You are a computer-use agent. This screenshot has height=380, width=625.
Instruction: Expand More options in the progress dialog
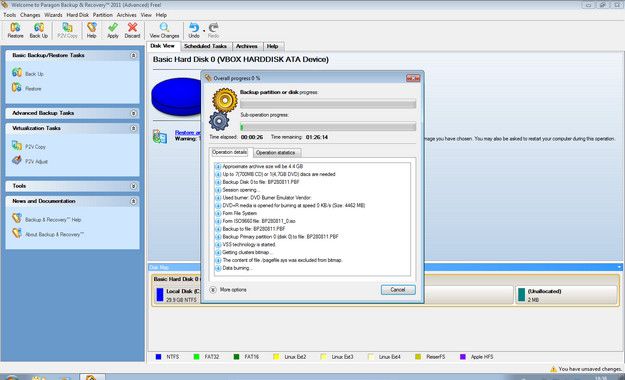(x=213, y=290)
